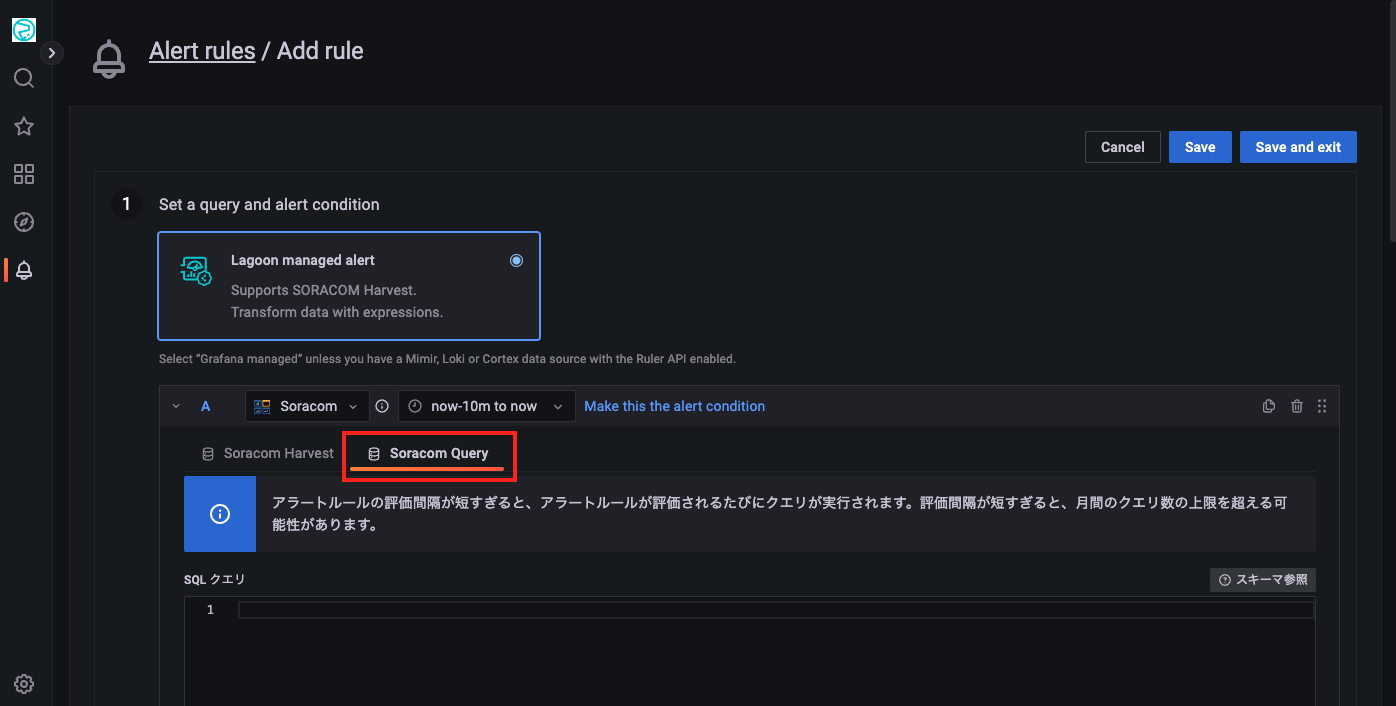
Task: Click the Alert rules breadcrumb link
Action: pos(202,51)
